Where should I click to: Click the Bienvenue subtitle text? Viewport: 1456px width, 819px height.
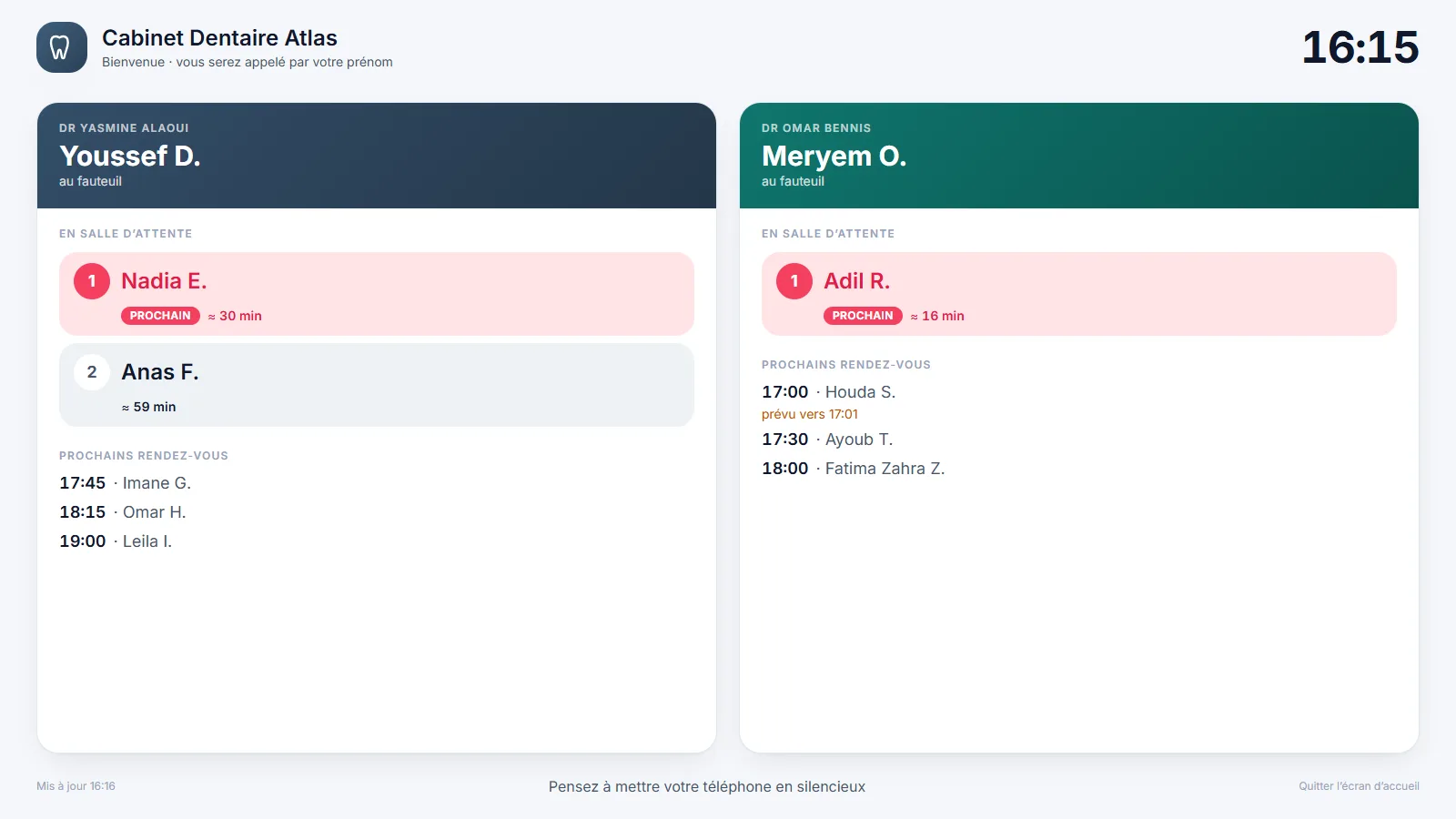(x=248, y=62)
